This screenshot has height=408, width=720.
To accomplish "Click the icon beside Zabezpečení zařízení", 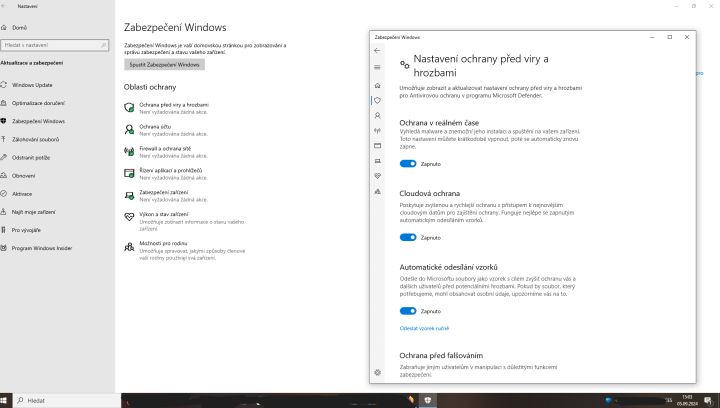I will [129, 196].
